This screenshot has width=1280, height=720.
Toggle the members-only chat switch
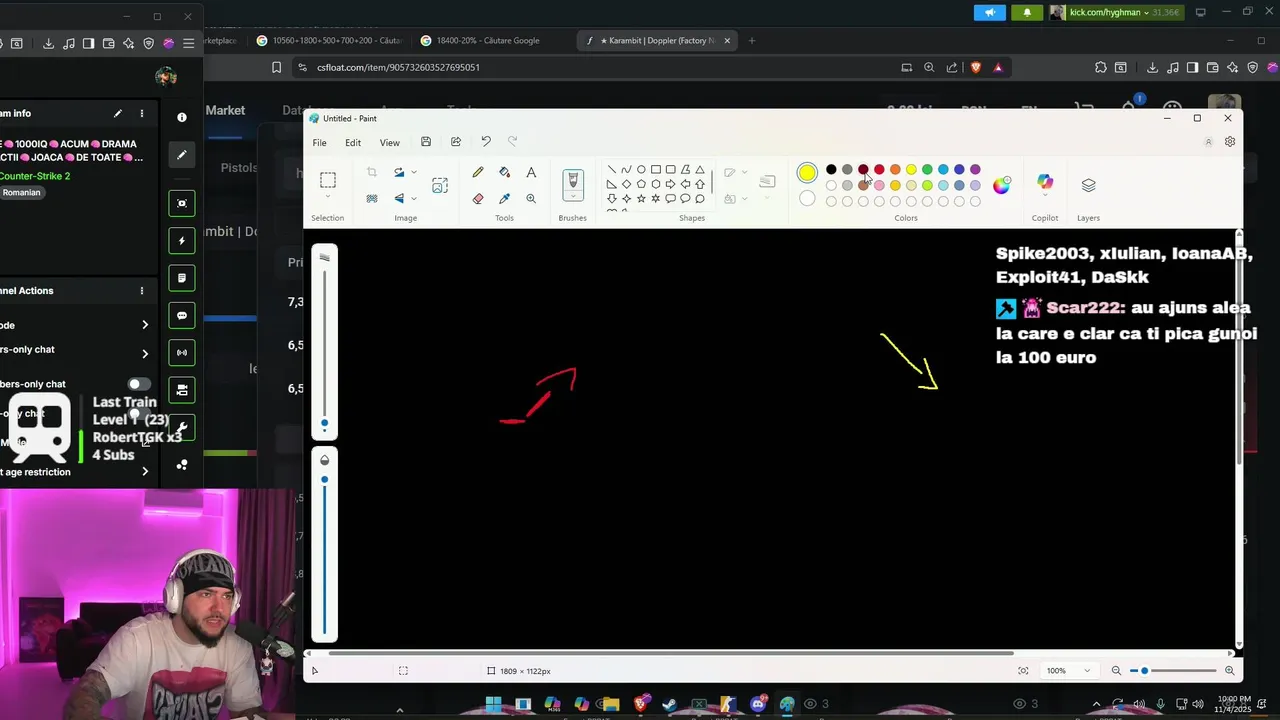[139, 384]
